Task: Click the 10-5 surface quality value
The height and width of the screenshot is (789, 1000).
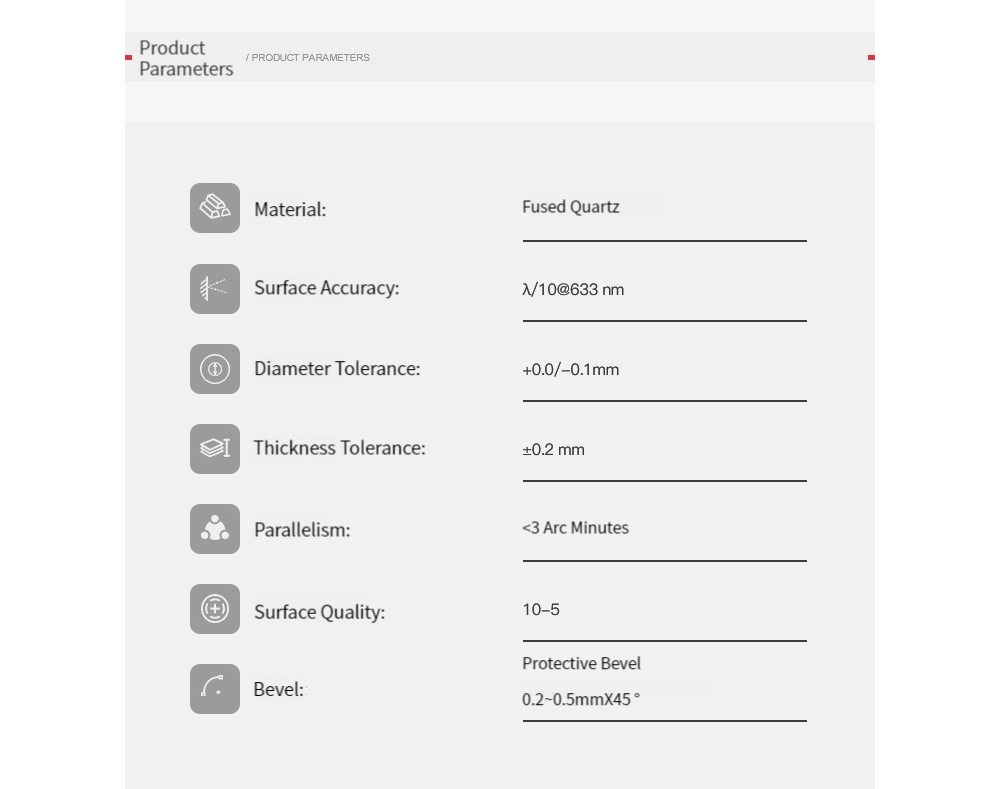Action: point(541,609)
